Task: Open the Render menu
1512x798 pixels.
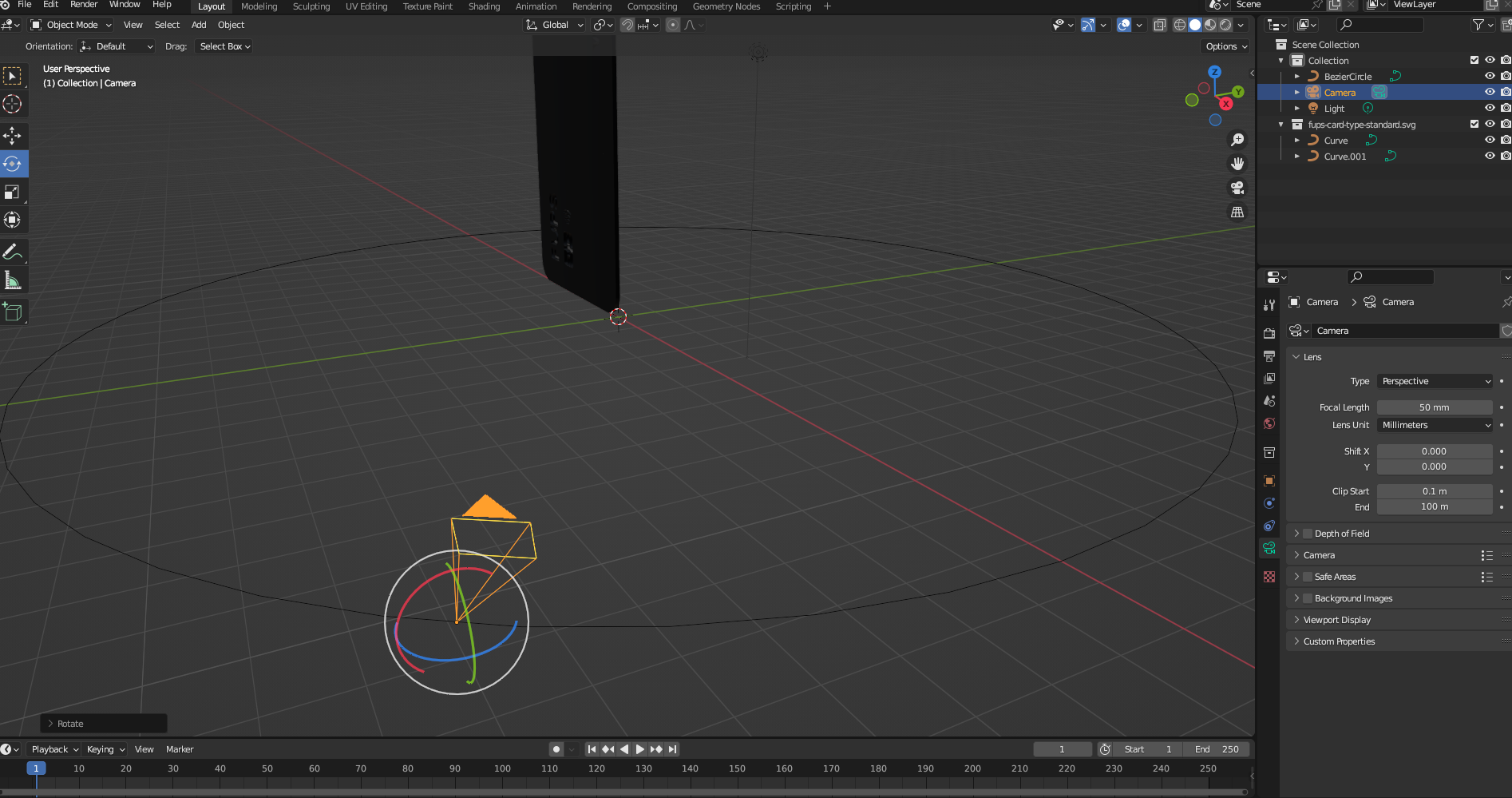Action: point(84,5)
